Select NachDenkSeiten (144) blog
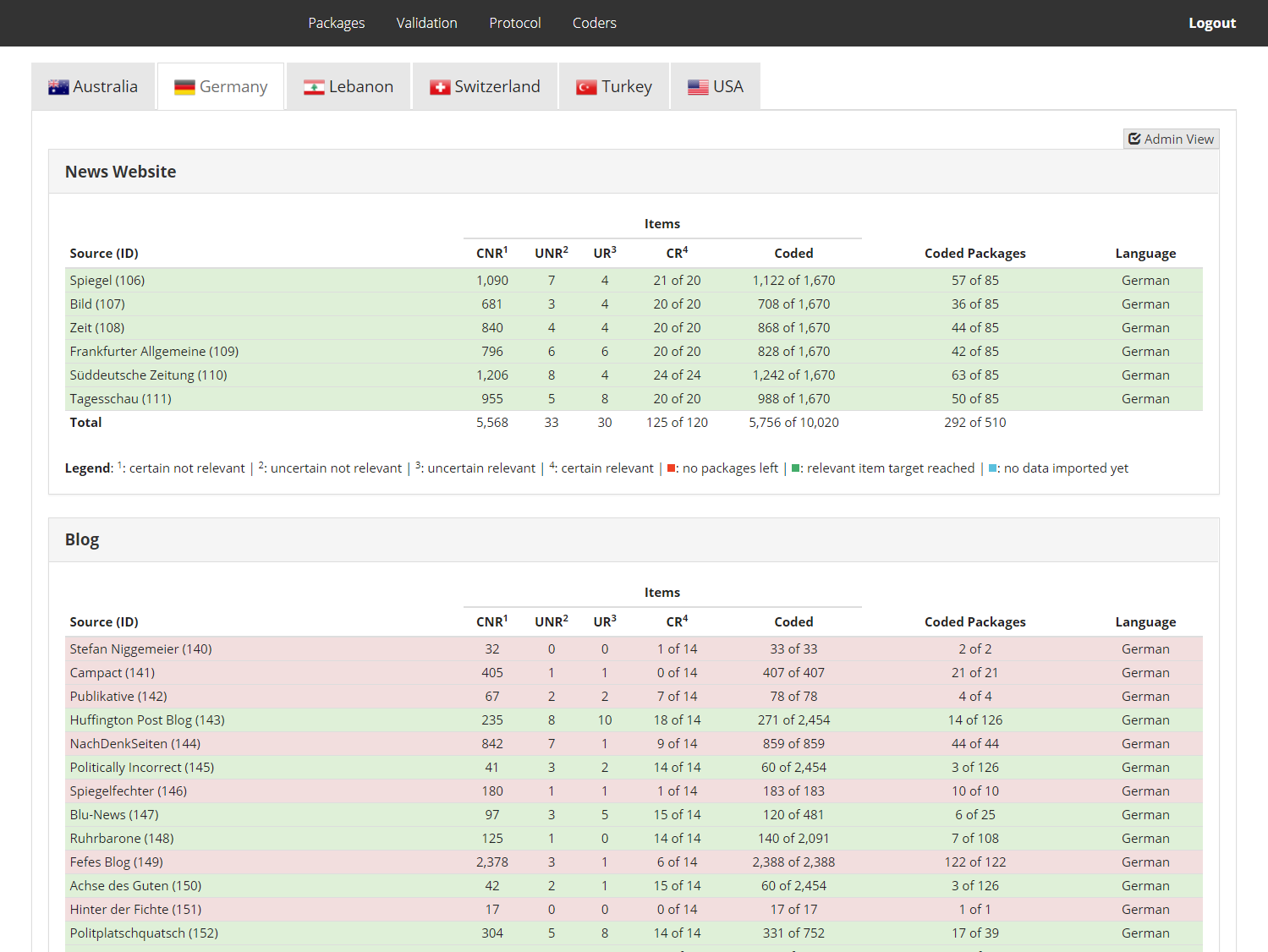 pos(634,743)
